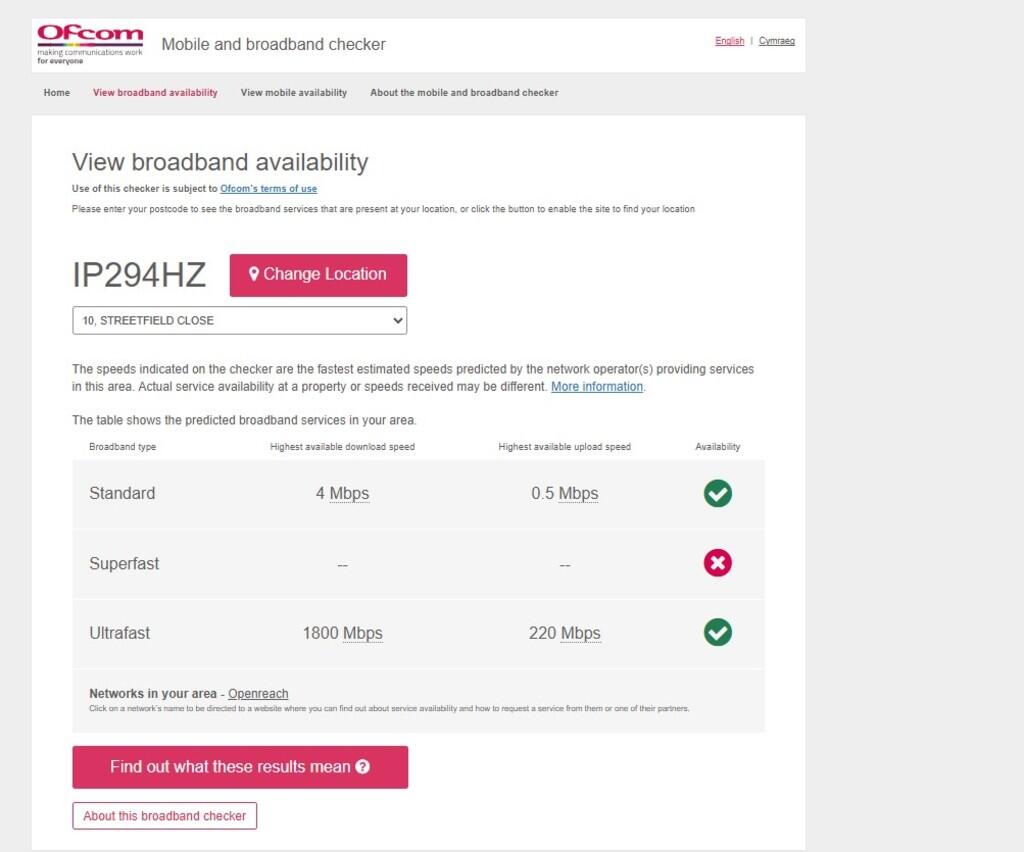Follow the More information link
Screen dimensions: 1024x852
click(597, 387)
